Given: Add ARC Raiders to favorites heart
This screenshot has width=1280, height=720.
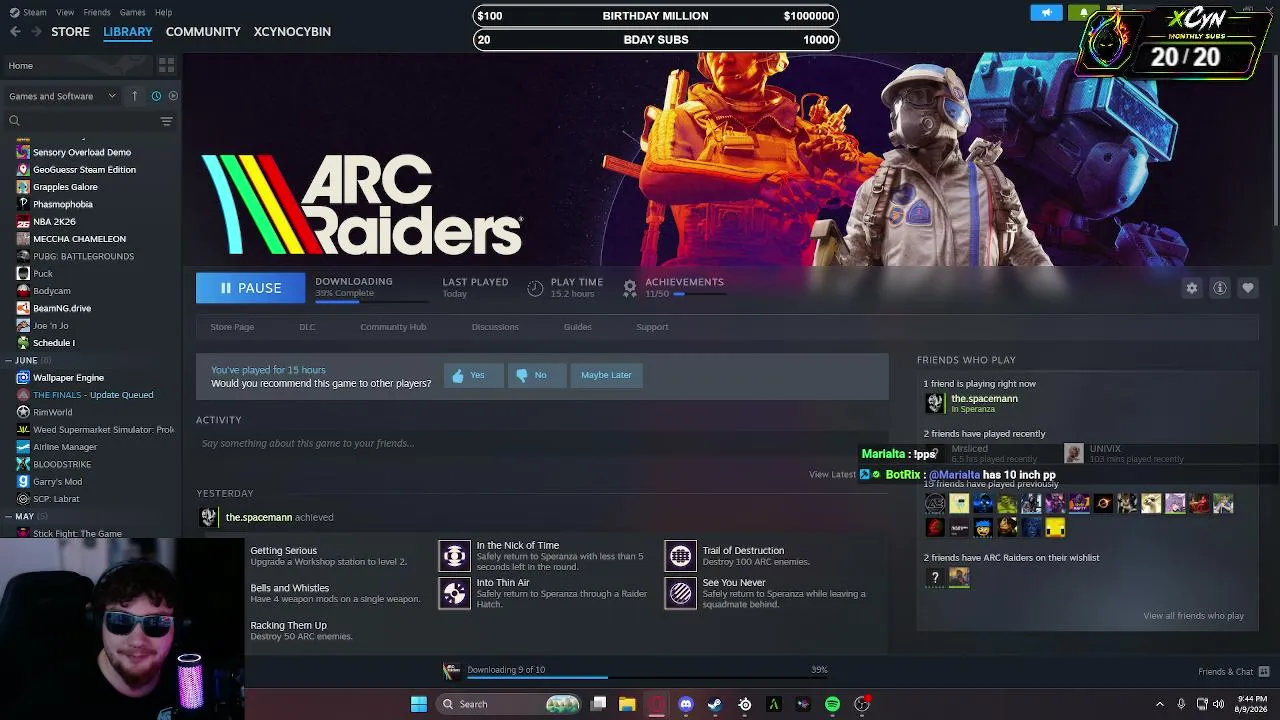Looking at the screenshot, I should pyautogui.click(x=1248, y=288).
